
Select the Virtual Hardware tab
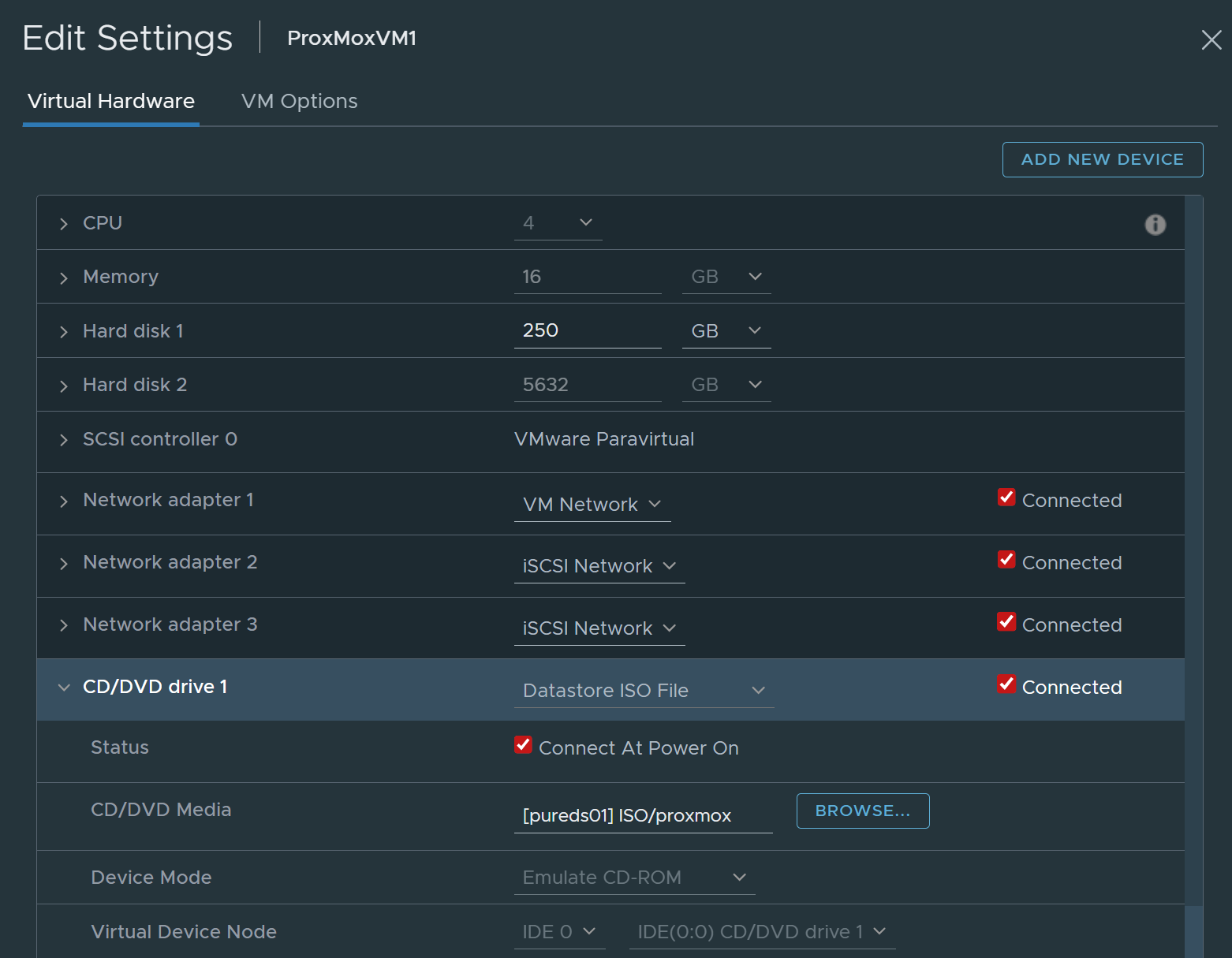tap(111, 102)
